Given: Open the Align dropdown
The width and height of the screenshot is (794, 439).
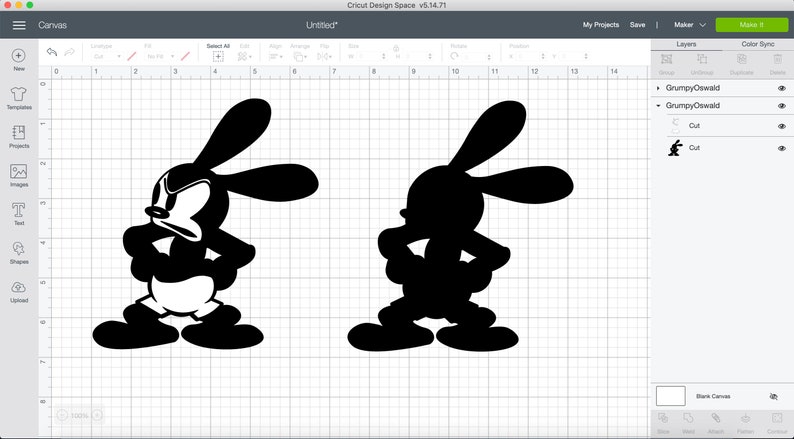Looking at the screenshot, I should 276,56.
